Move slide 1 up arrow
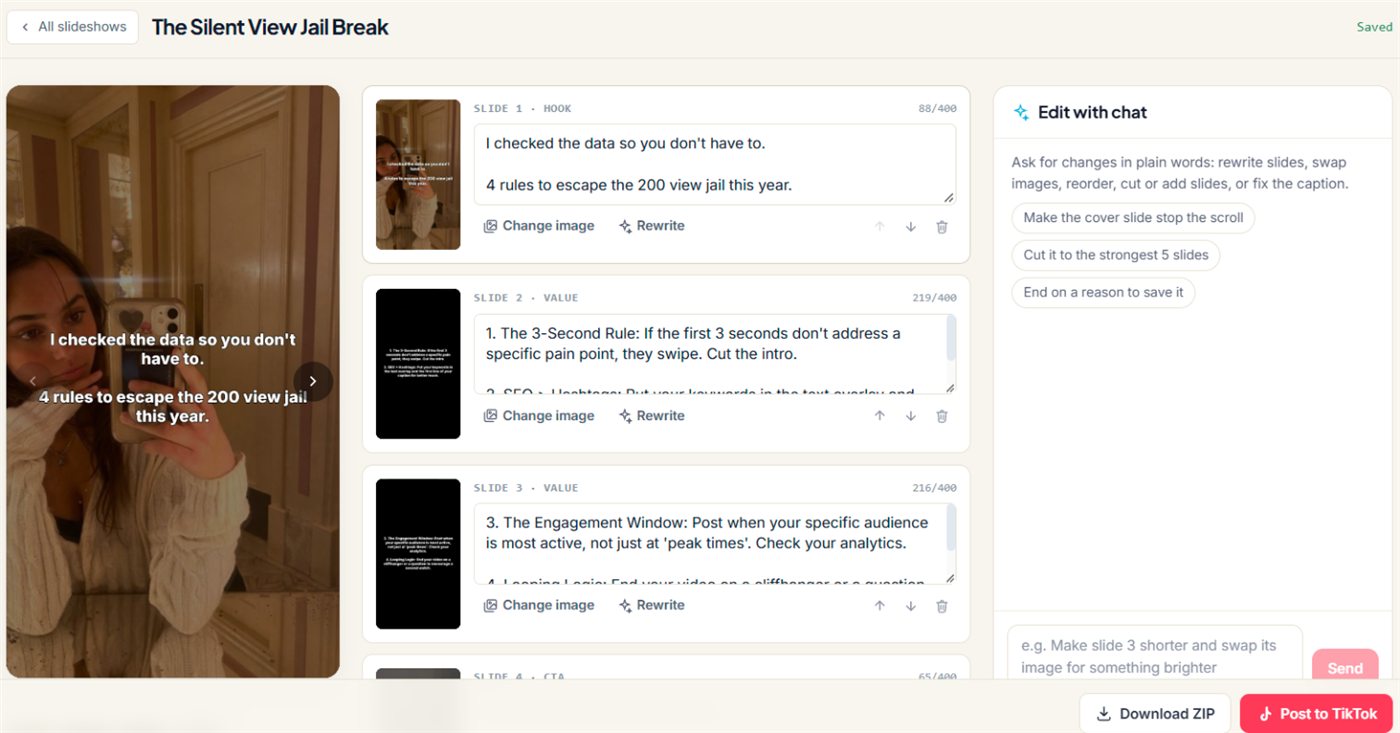 click(880, 227)
